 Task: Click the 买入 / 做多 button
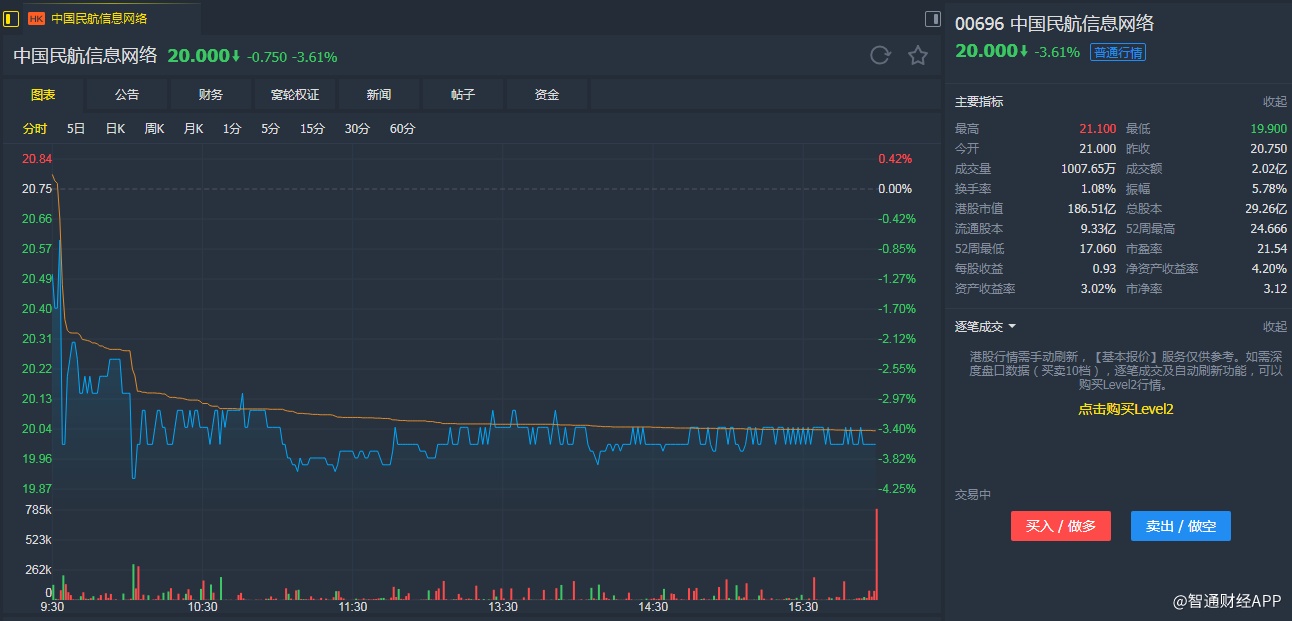[1061, 526]
